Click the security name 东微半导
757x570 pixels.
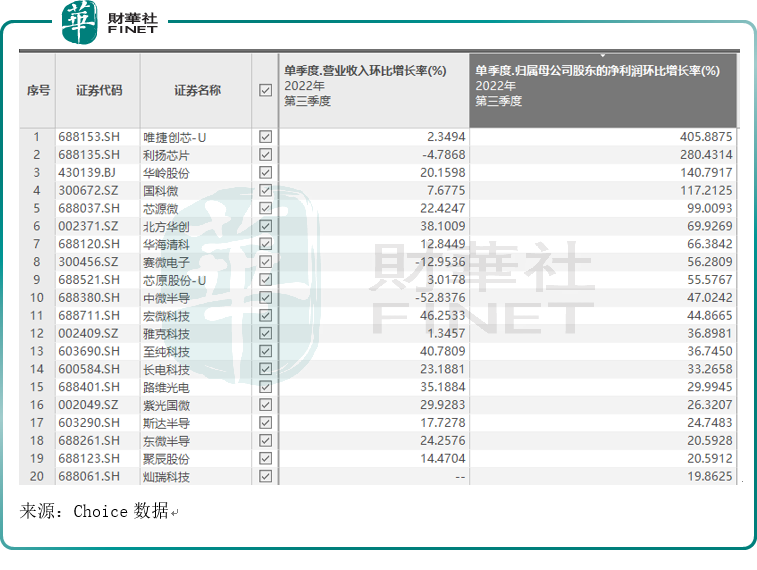[x=166, y=441]
